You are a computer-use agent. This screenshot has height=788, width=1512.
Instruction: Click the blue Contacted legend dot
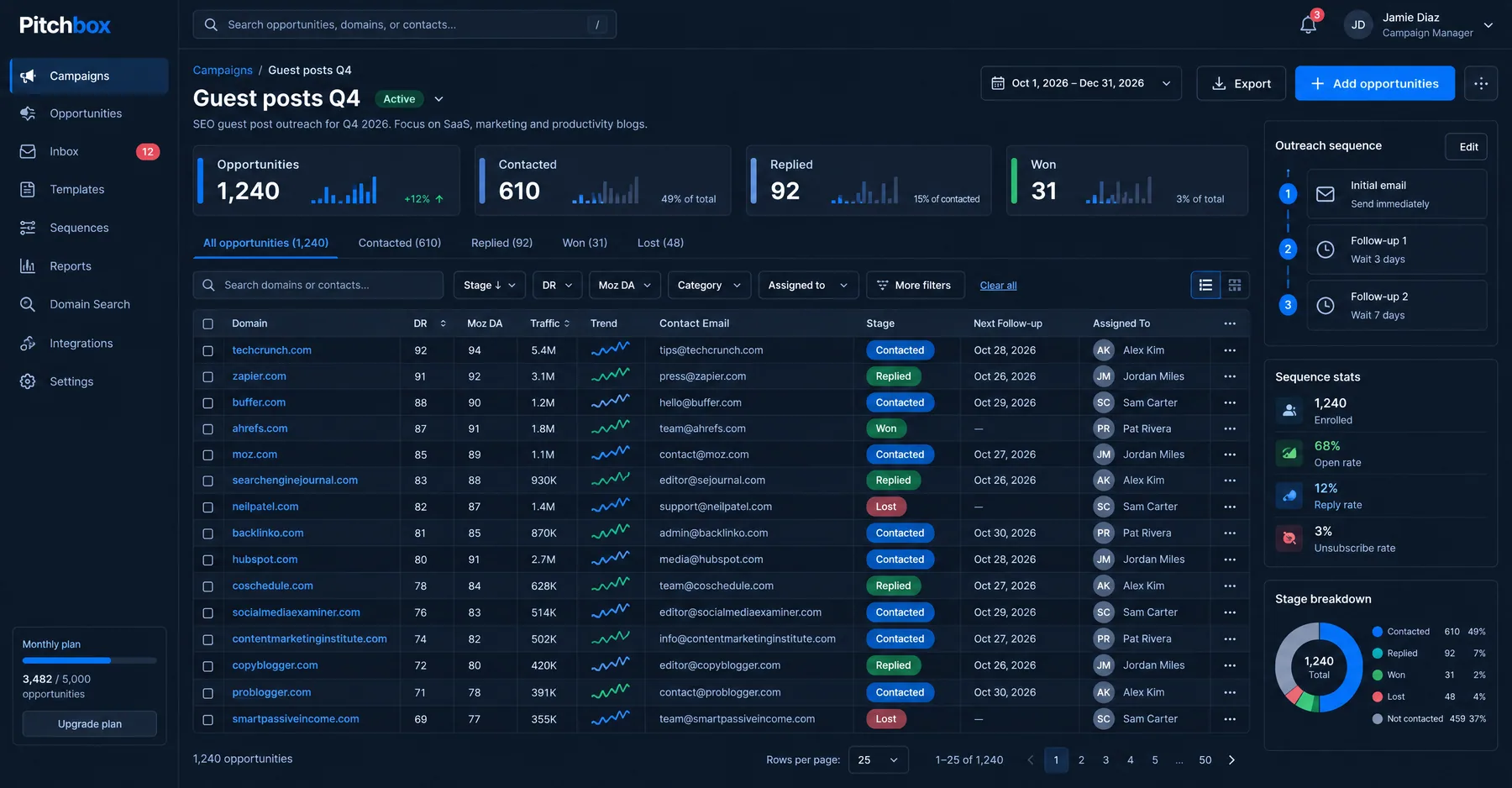click(x=1378, y=632)
